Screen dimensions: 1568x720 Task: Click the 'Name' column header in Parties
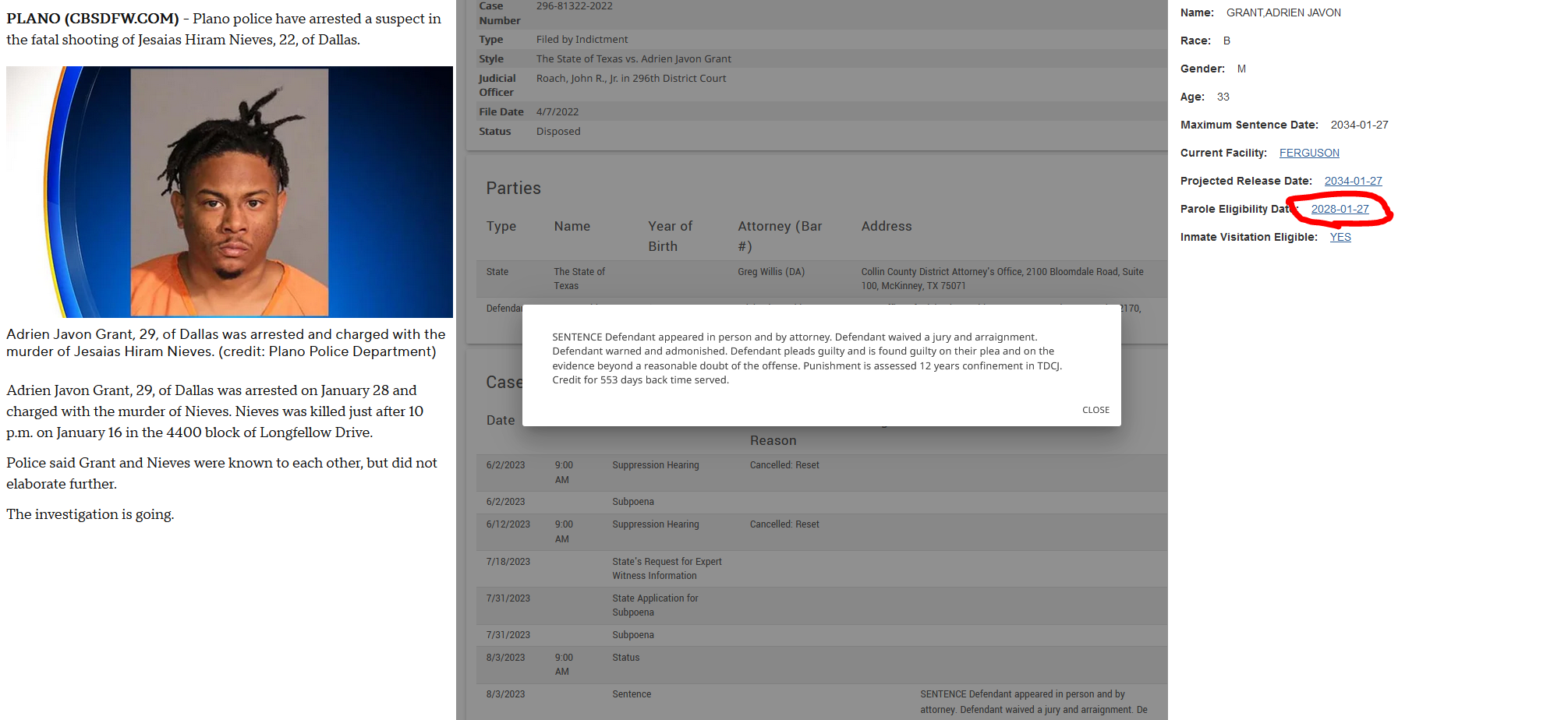[572, 226]
